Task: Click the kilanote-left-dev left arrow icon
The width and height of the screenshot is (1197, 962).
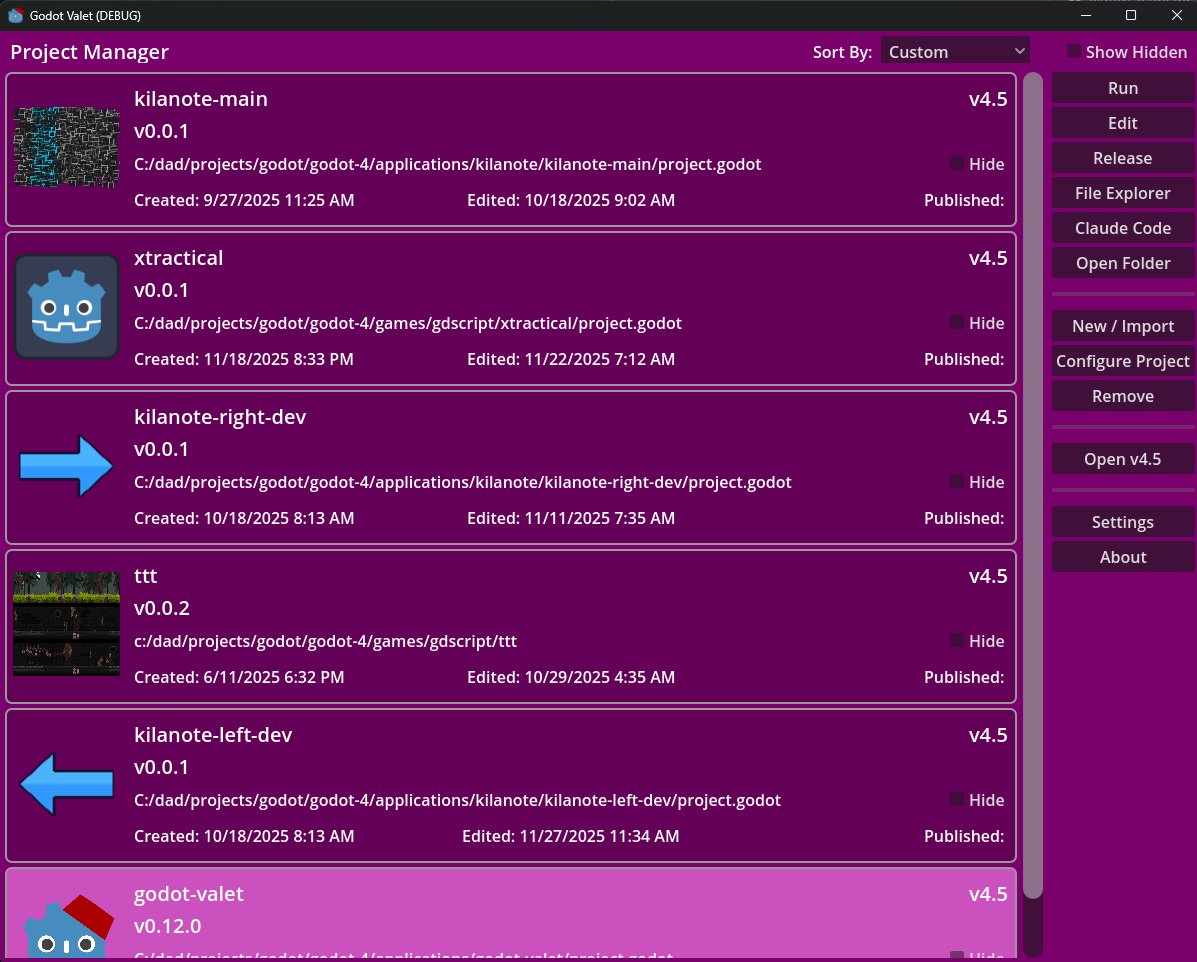Action: [66, 783]
